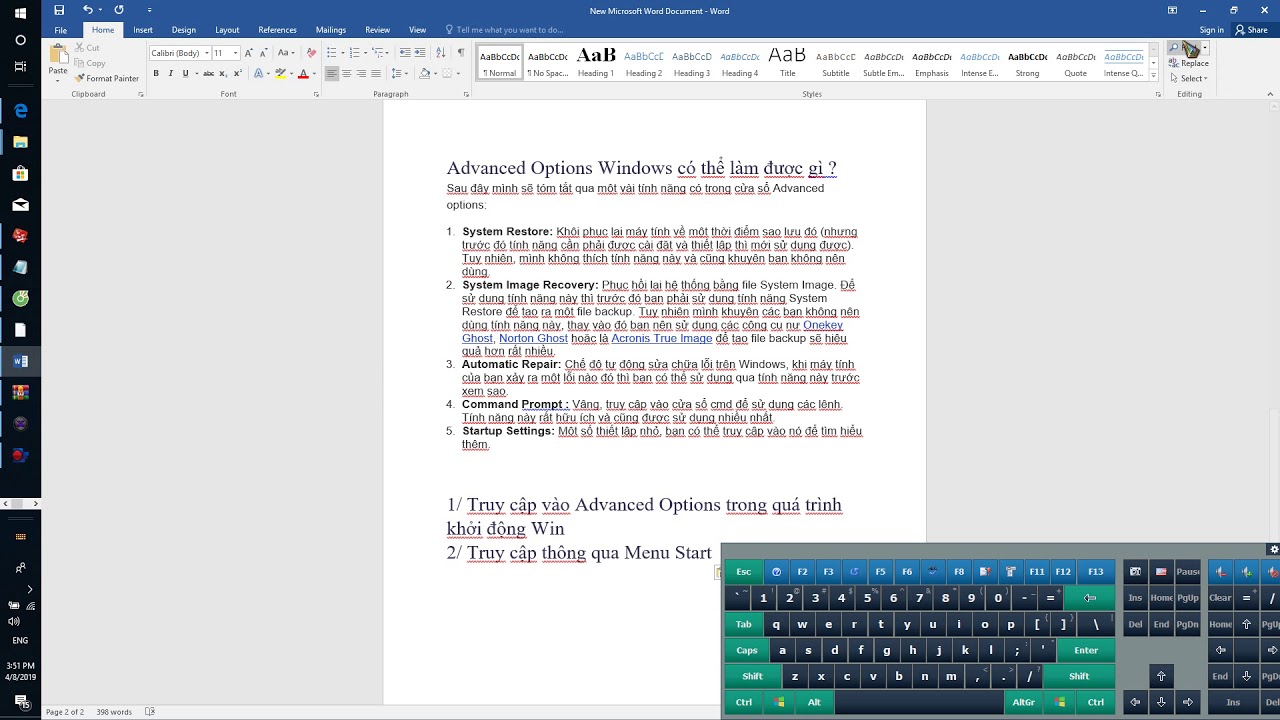
Task: Open the on-screen keyboard settings gear
Action: click(1273, 549)
